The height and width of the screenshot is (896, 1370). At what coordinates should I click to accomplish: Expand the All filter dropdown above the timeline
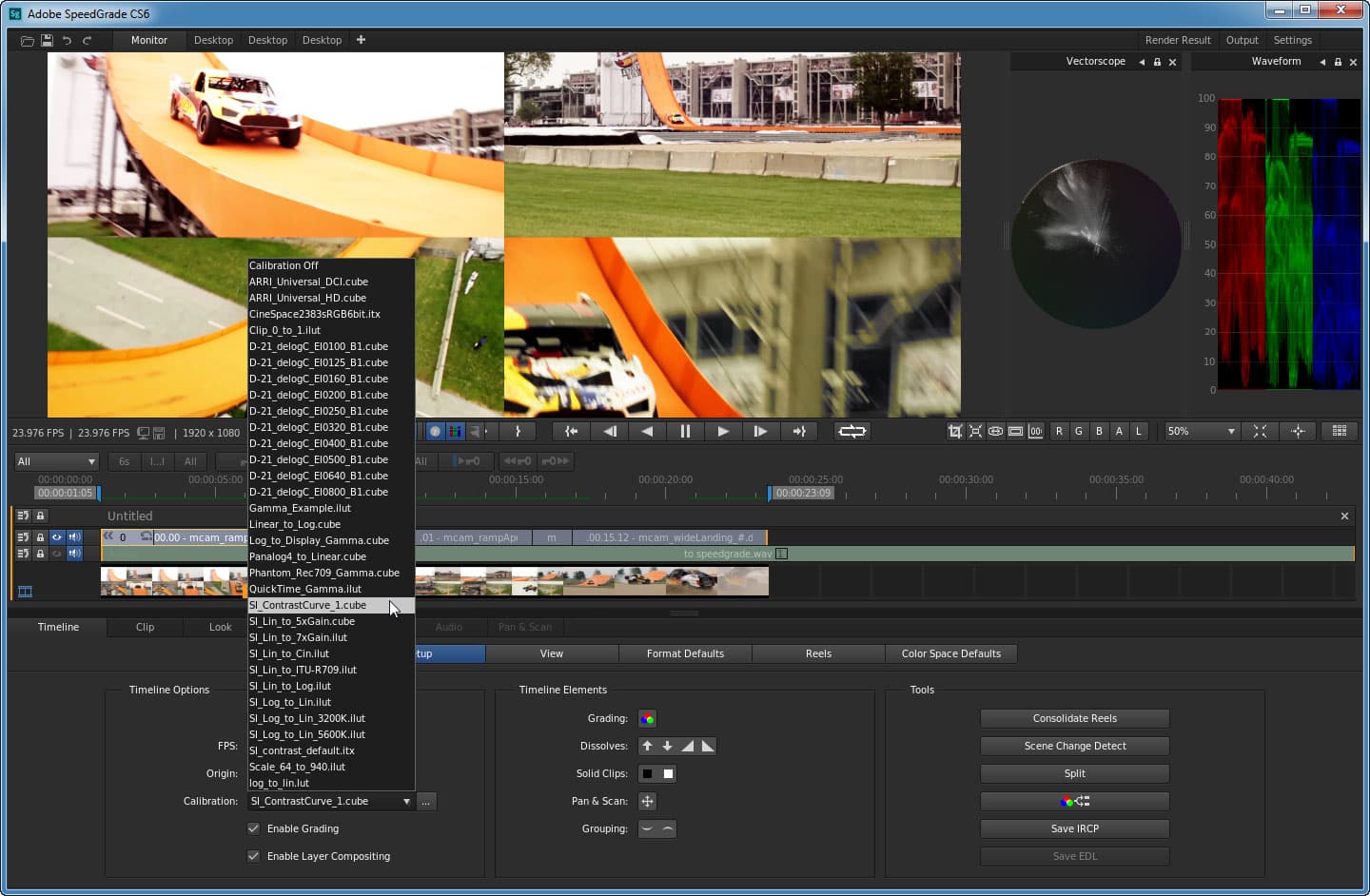pos(56,462)
